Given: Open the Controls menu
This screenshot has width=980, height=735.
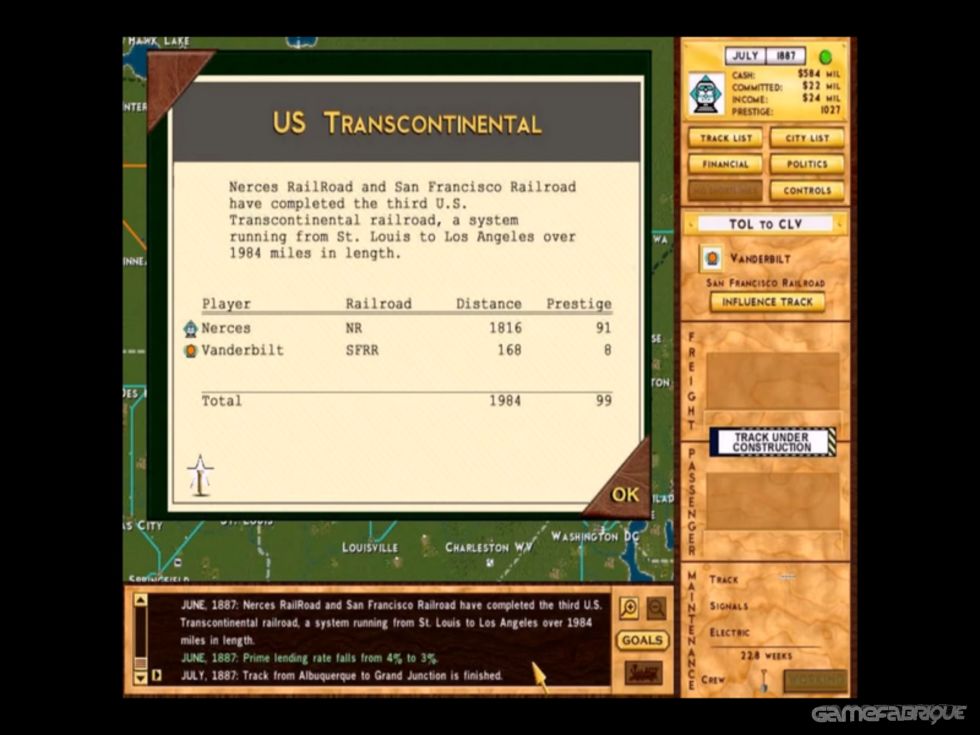Looking at the screenshot, I should pos(807,191).
